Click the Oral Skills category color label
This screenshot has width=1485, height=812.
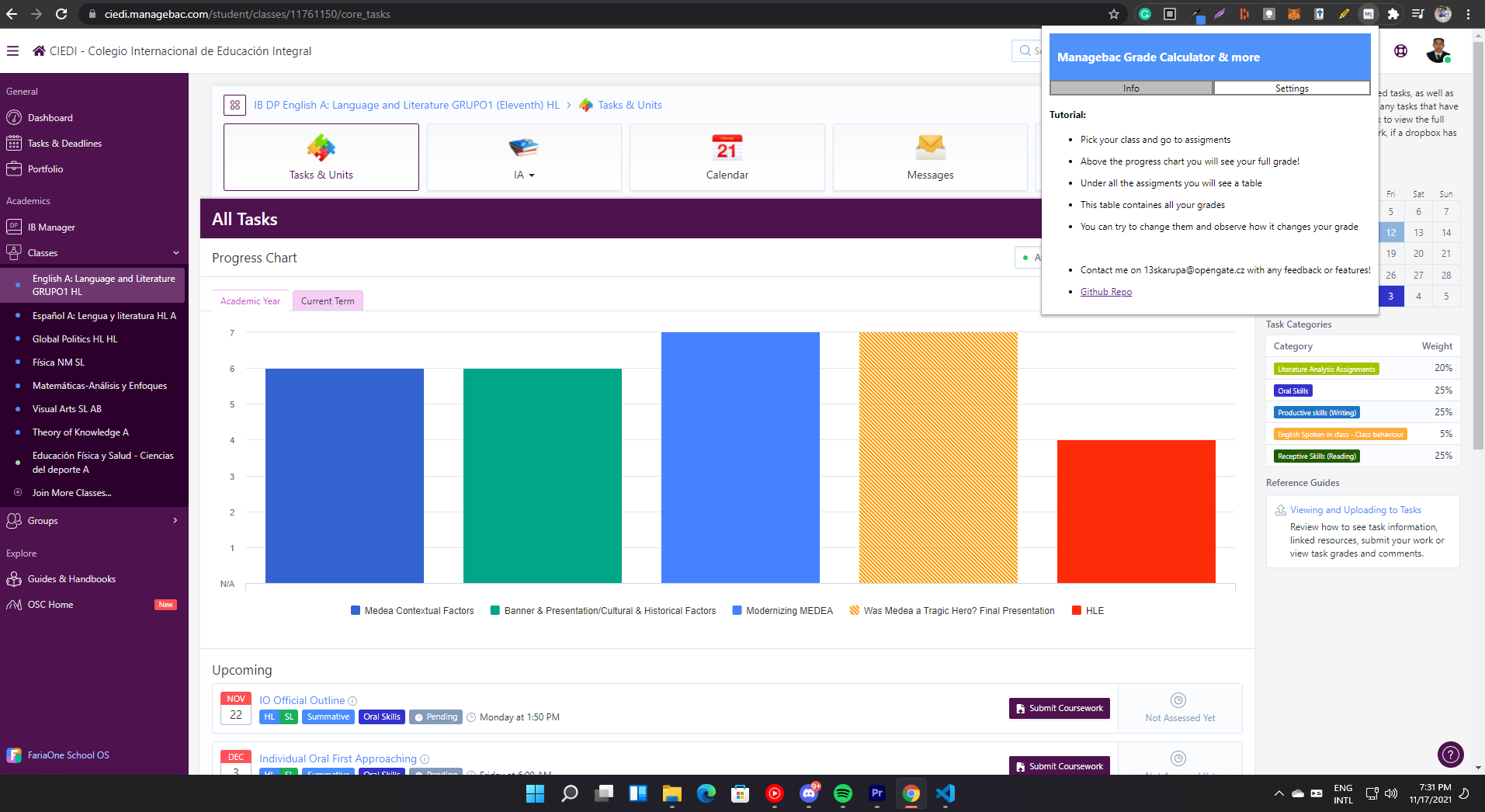1292,390
